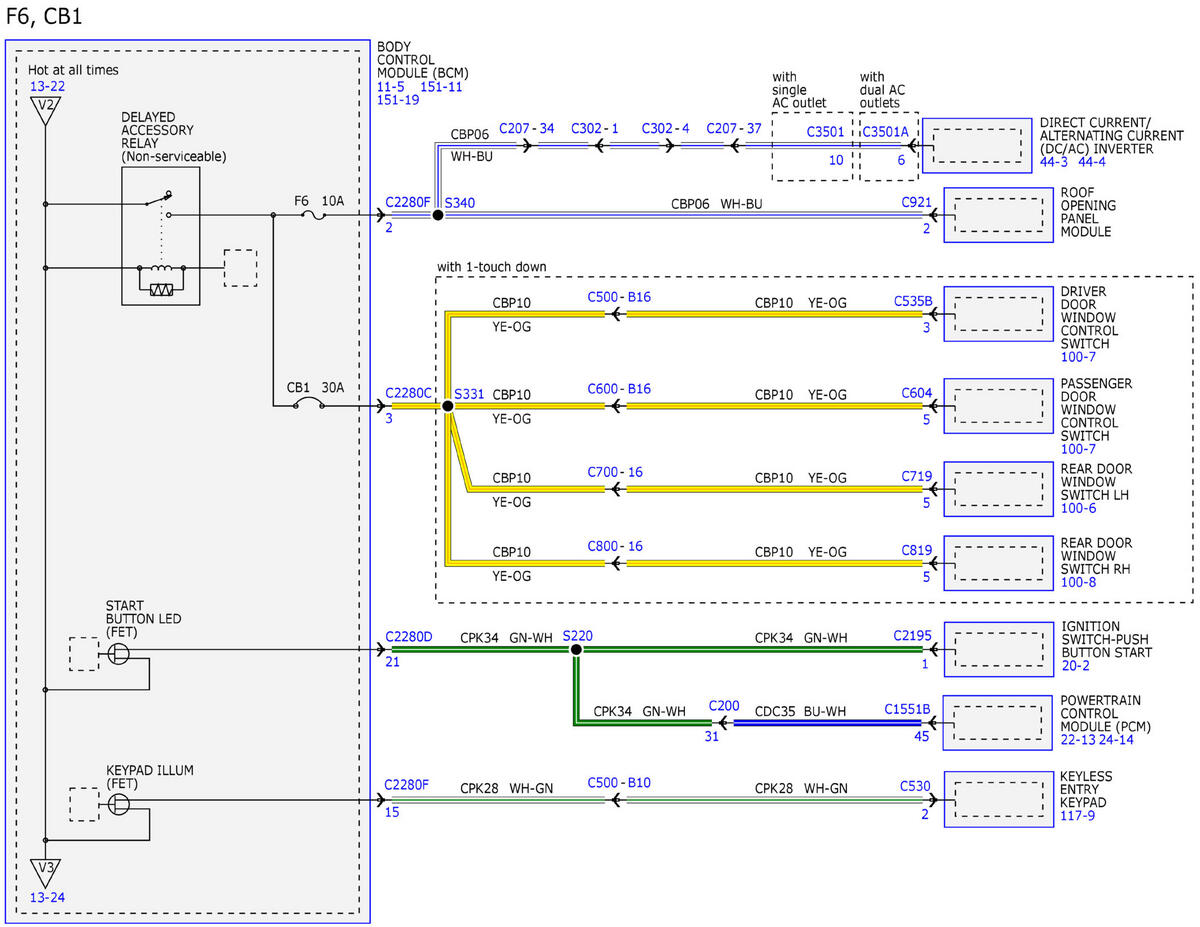Image resolution: width=1200 pixels, height=927 pixels.
Task: Open the 100-8 Rear Door Window RH reference
Action: [x=1079, y=582]
